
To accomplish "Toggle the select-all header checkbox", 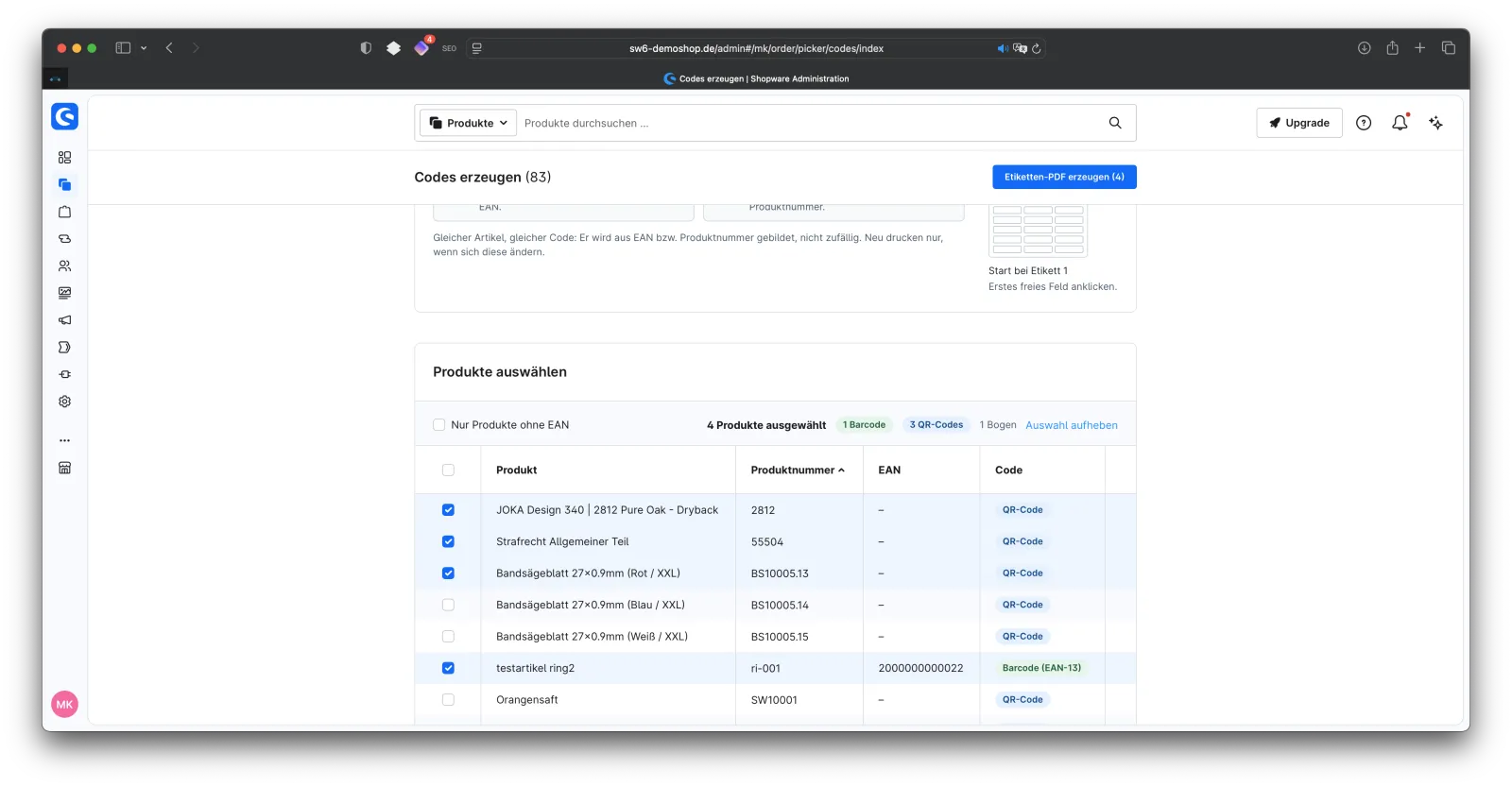I will [448, 470].
